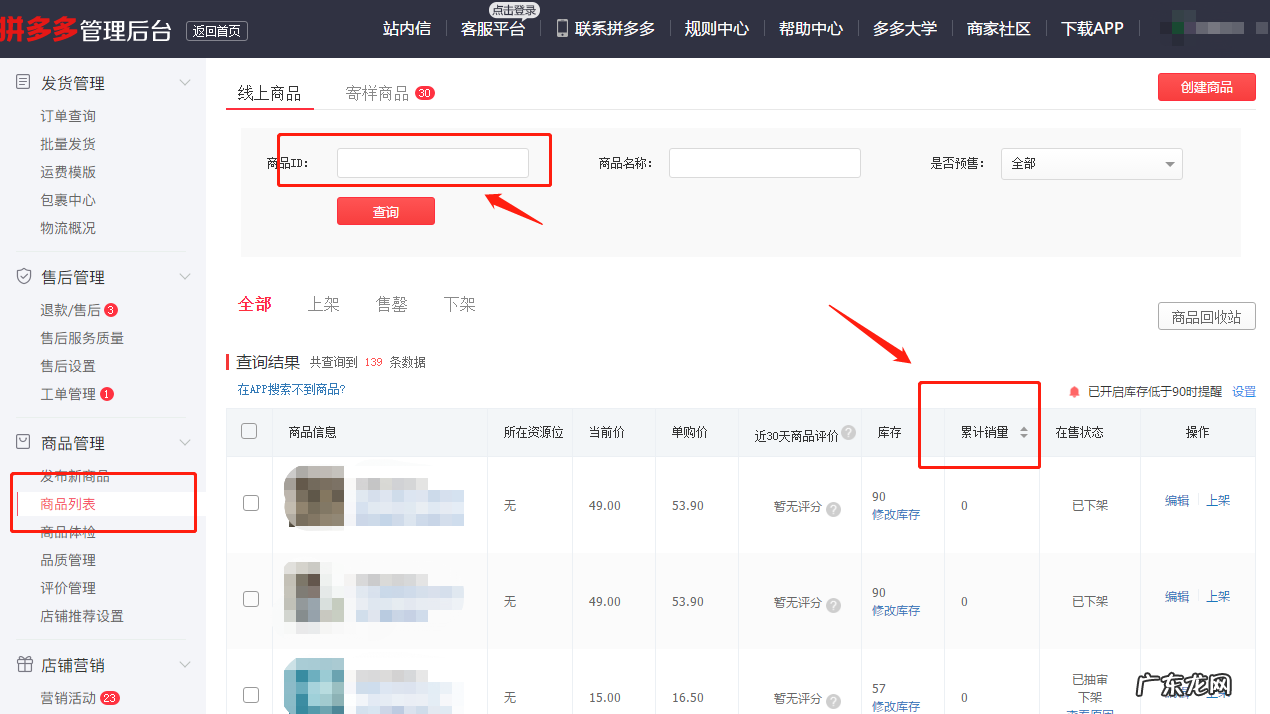This screenshot has height=714, width=1270.
Task: Check the second product row checkbox
Action: (251, 599)
